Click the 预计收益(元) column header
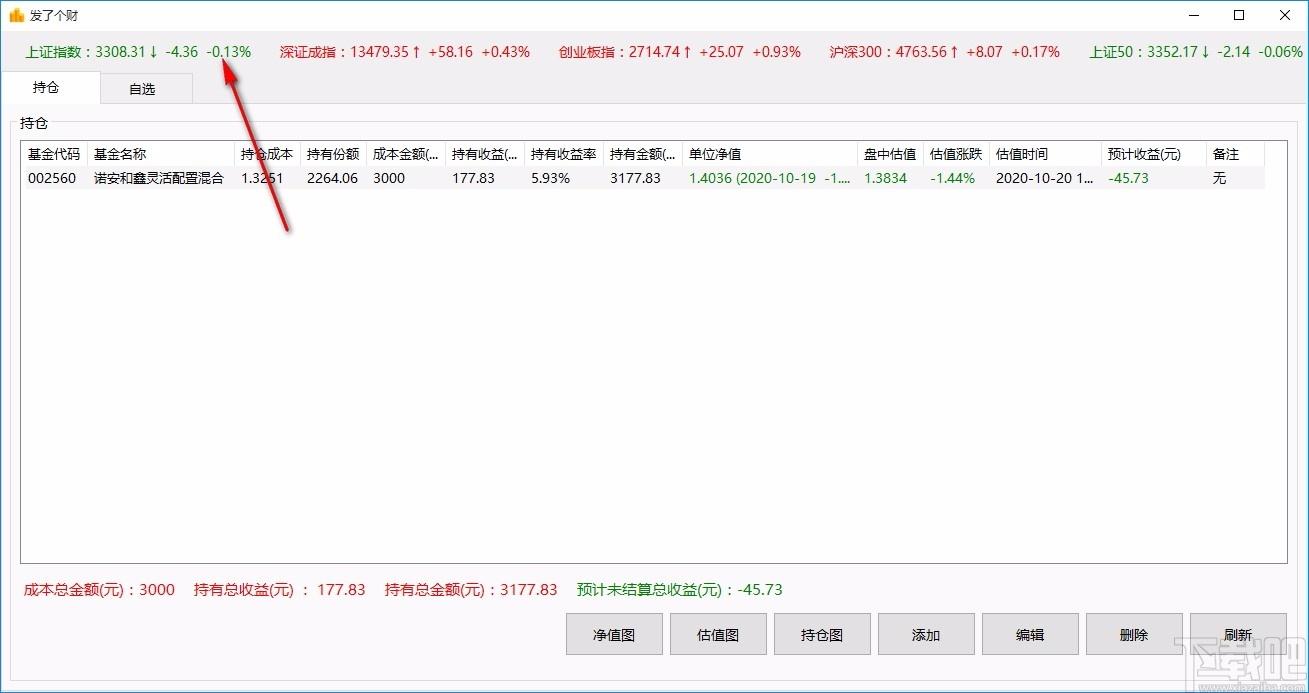 pos(1140,153)
